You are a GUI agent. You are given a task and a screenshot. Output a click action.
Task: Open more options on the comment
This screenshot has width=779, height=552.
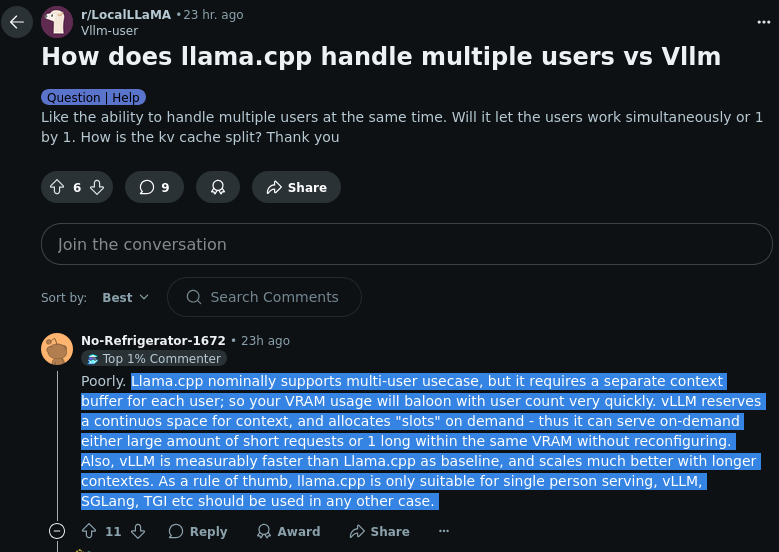coord(444,531)
